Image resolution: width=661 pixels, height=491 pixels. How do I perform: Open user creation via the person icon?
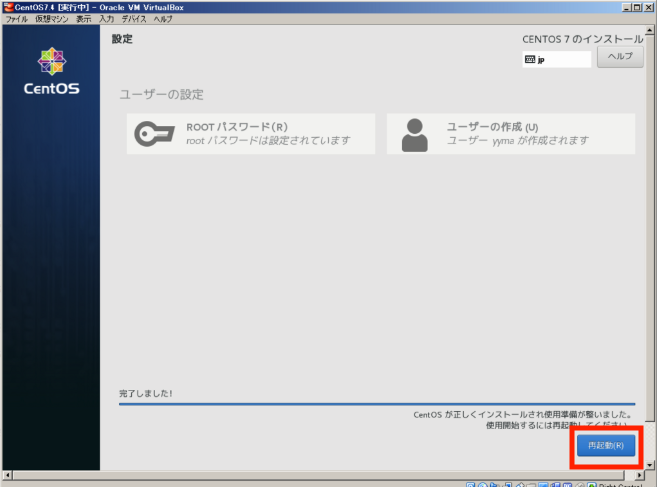click(416, 135)
